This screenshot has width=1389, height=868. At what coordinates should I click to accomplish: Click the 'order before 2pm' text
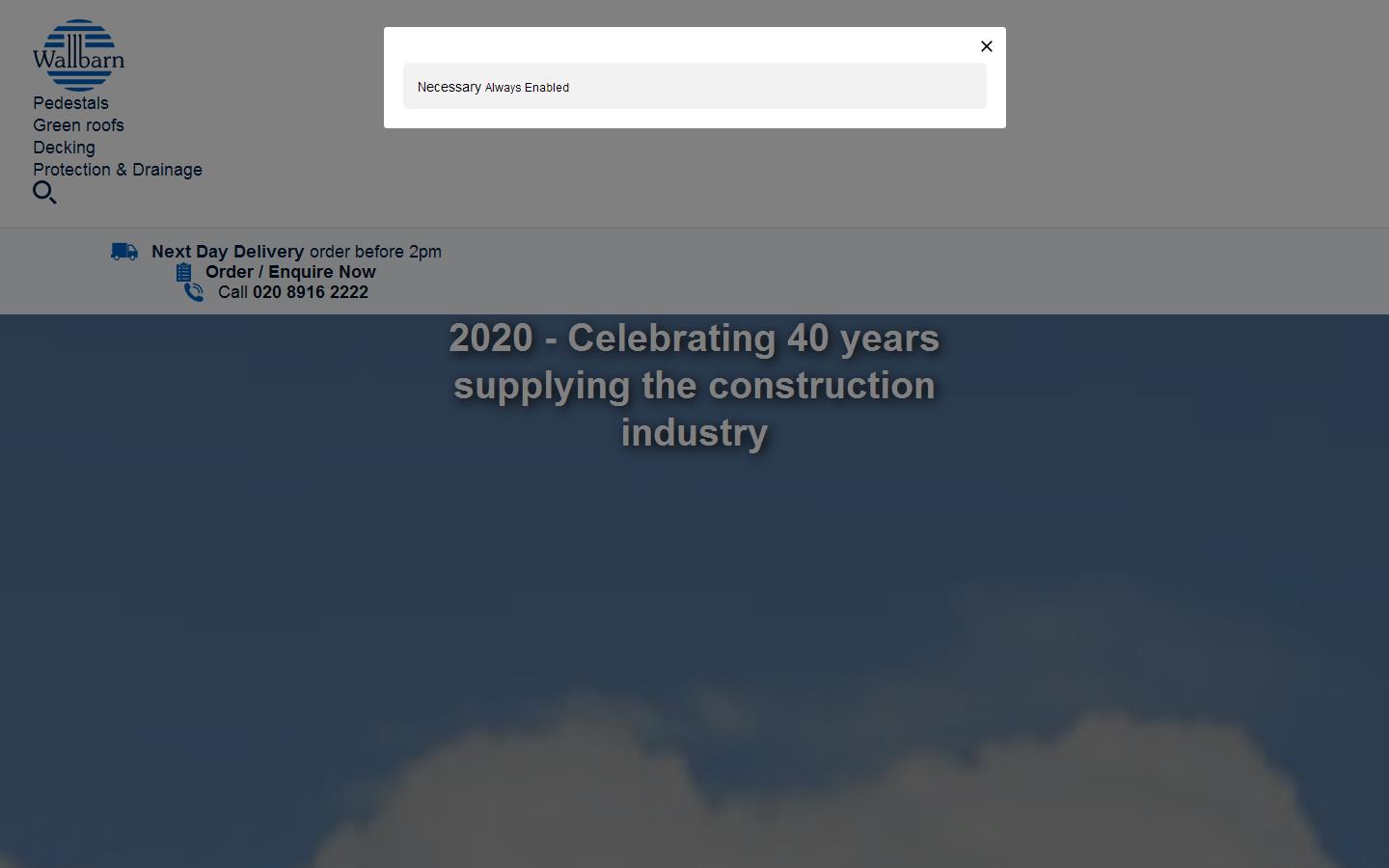coord(375,252)
